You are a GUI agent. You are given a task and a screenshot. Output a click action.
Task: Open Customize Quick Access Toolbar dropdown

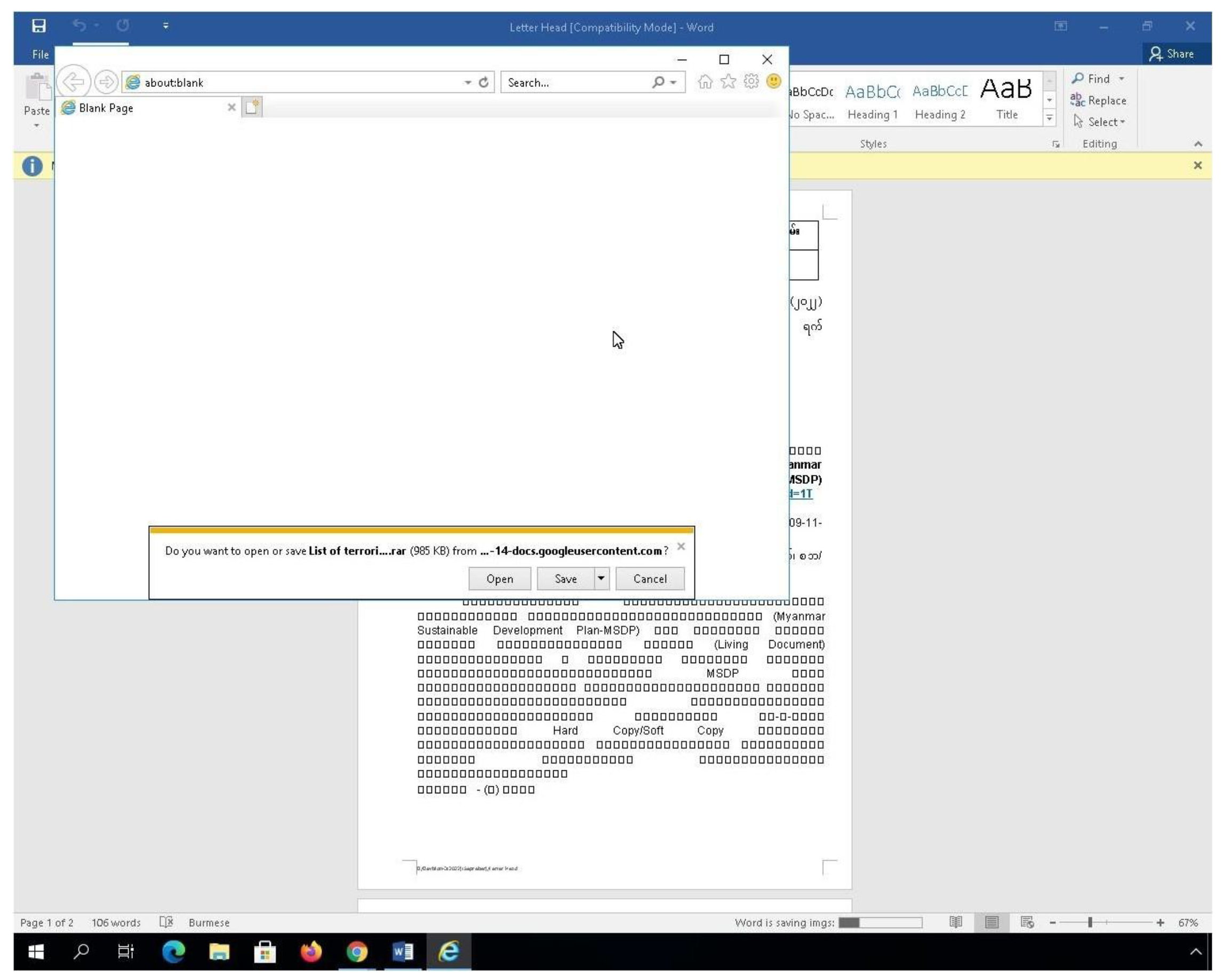(x=166, y=26)
